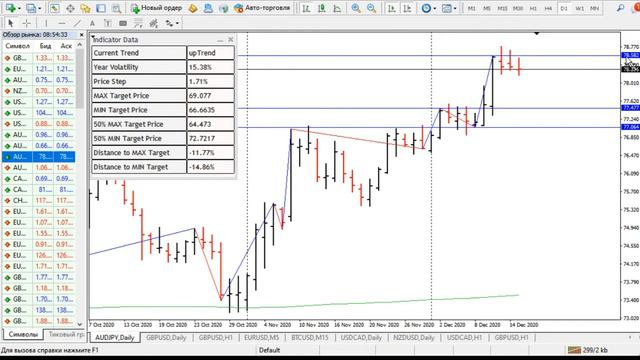Zoom in on the chart
This screenshot has width=640, height=360.
coord(356,8)
